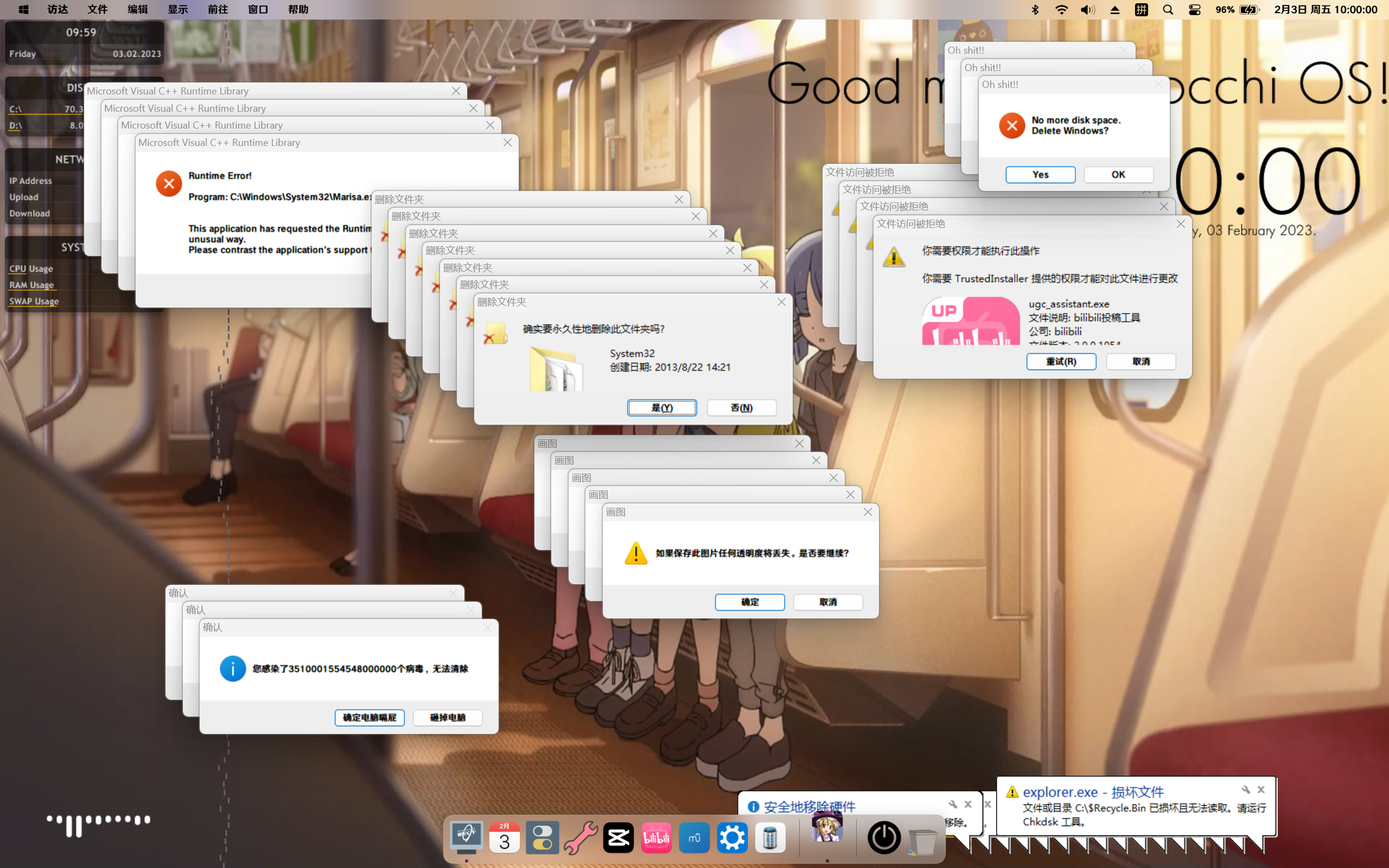Click wrench options on explorer.exe notification
Image resolution: width=1389 pixels, height=868 pixels.
[1246, 790]
